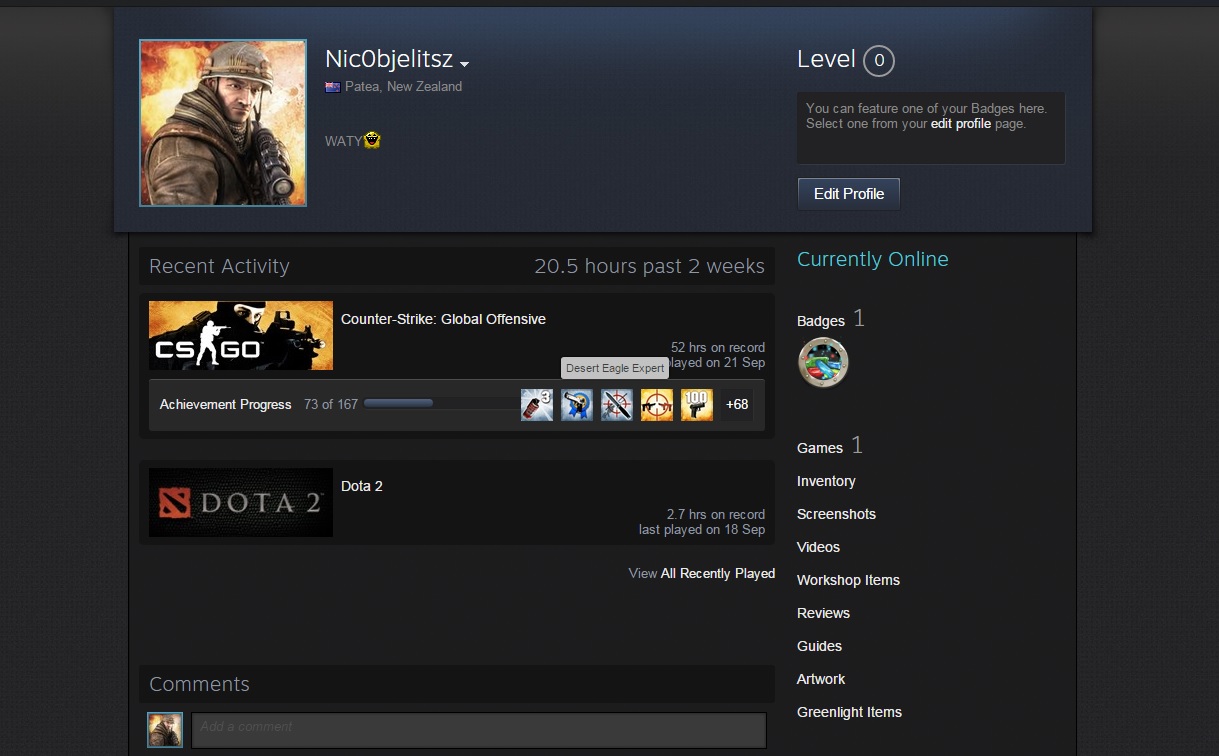Open the Badges section link
The width and height of the screenshot is (1219, 756).
tap(821, 321)
